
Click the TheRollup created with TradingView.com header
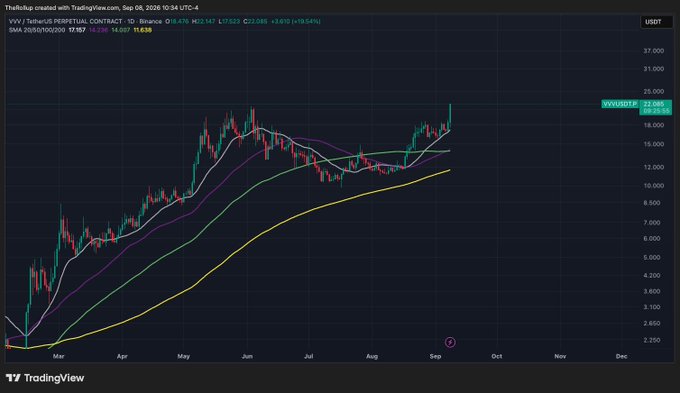coord(101,8)
